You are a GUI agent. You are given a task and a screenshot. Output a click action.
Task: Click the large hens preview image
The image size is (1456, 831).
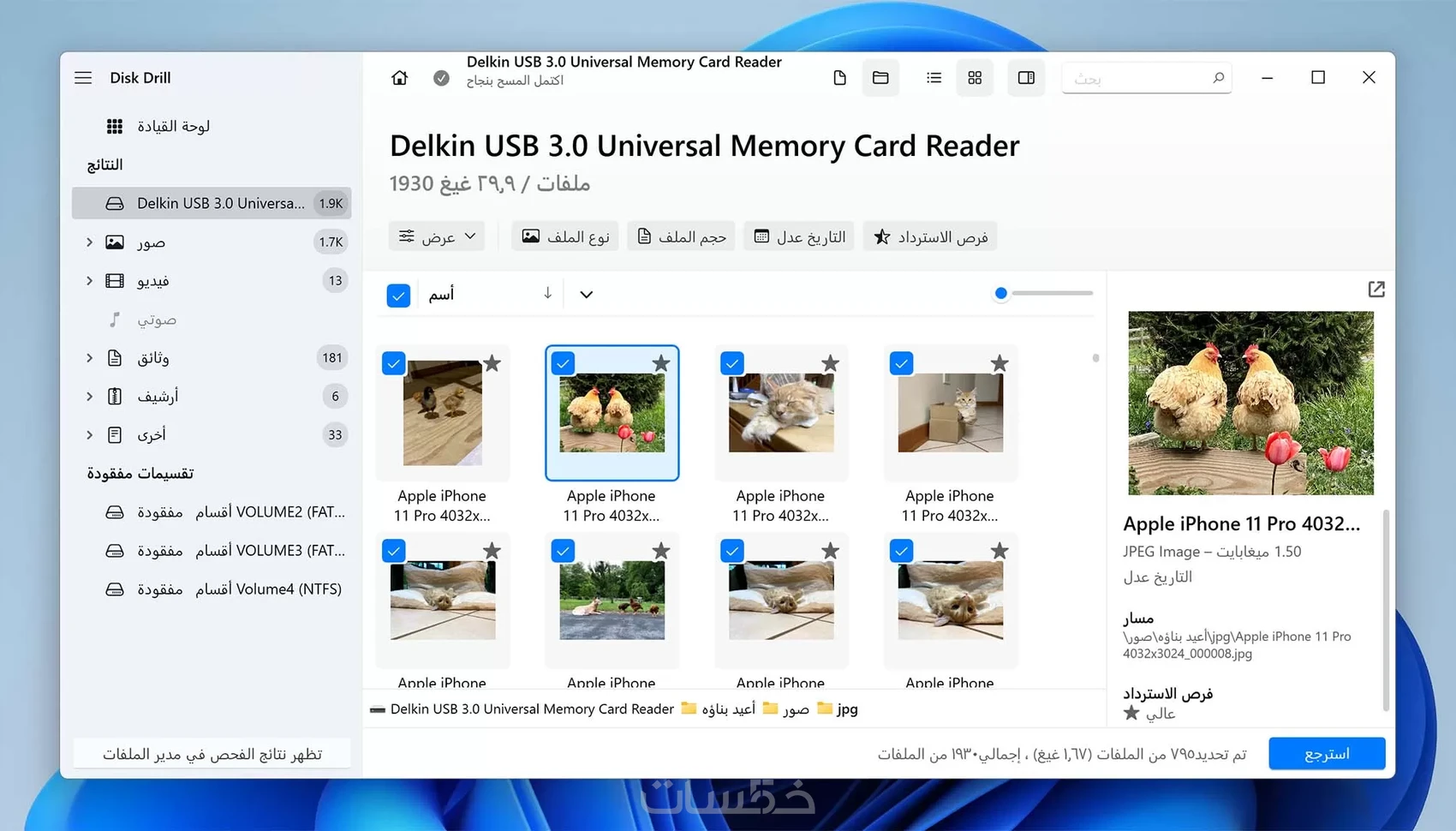pyautogui.click(x=1250, y=403)
